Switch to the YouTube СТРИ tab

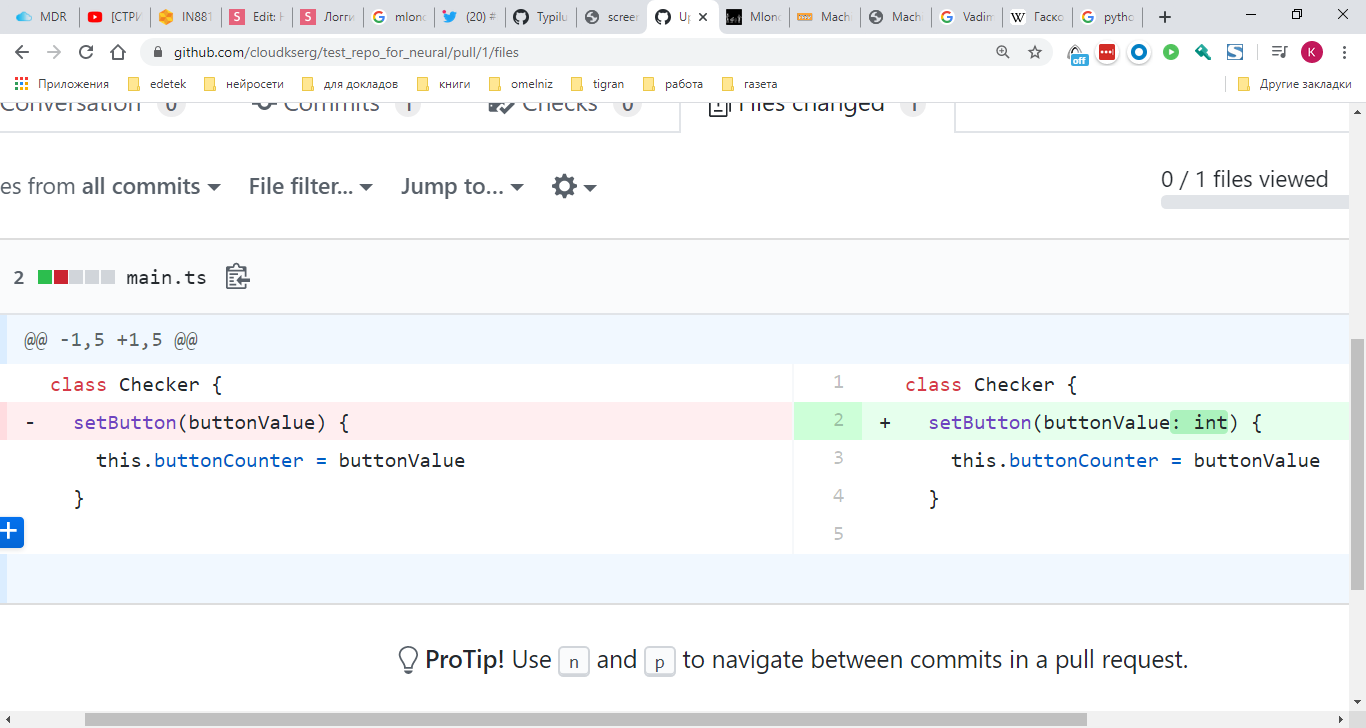coord(113,17)
